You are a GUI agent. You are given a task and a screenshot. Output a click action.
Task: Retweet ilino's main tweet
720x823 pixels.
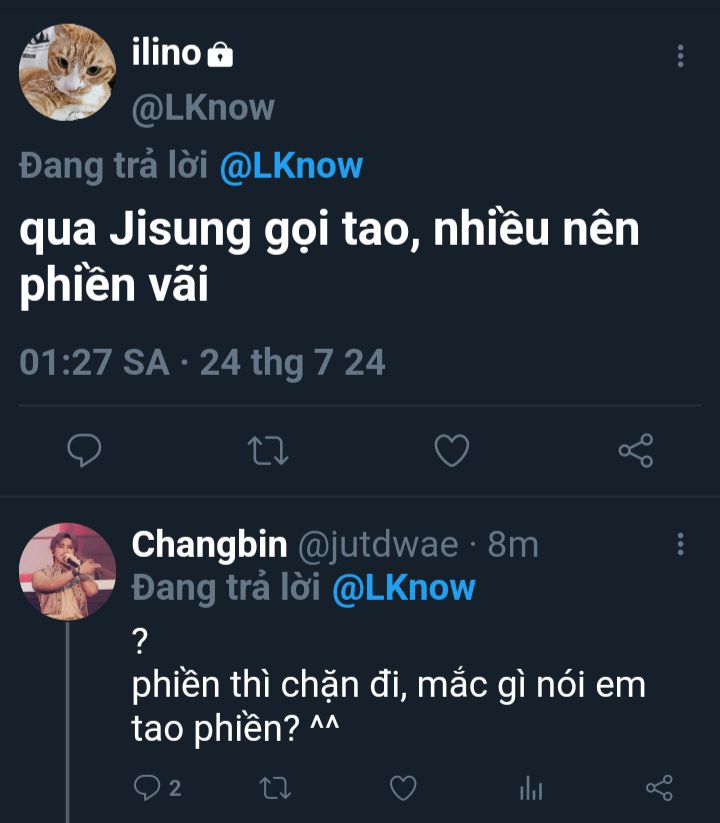pyautogui.click(x=268, y=451)
